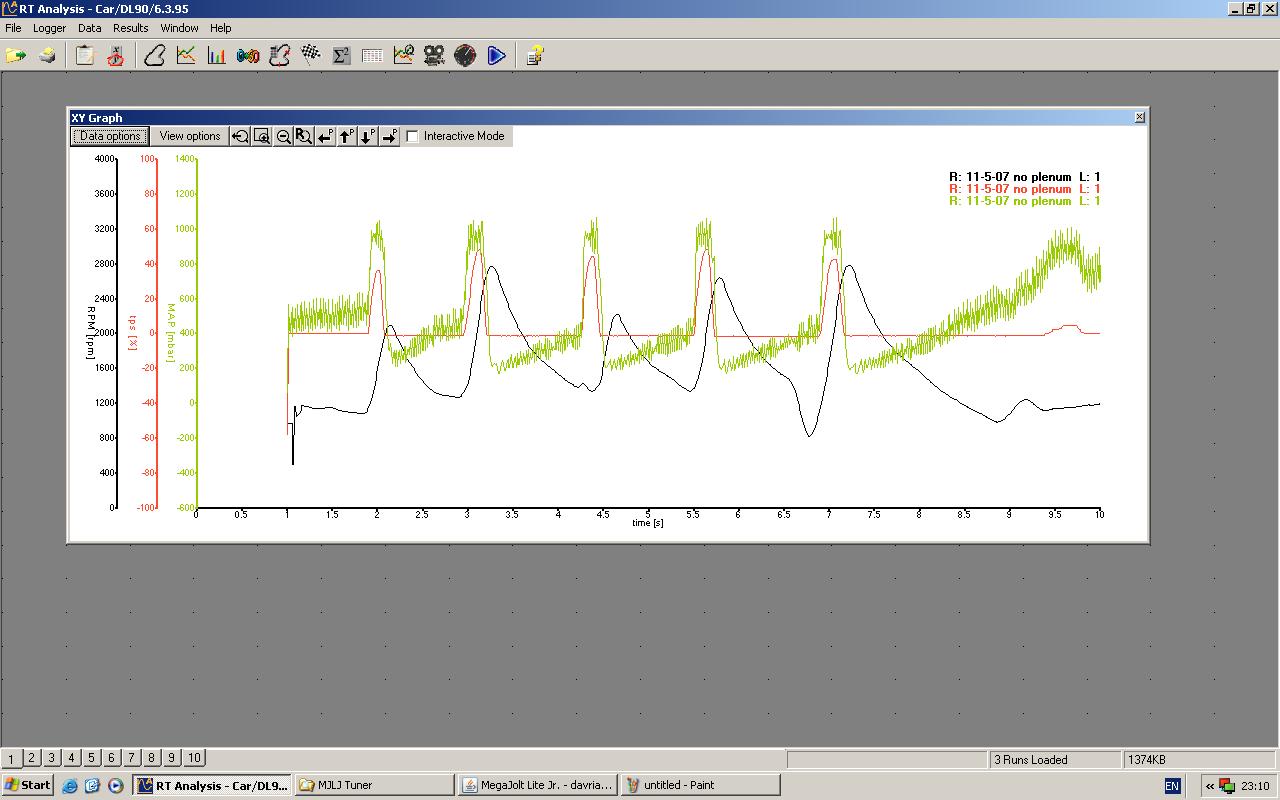Click the reset zoom R magnifier icon
This screenshot has height=800, width=1280.
pyautogui.click(x=304, y=136)
